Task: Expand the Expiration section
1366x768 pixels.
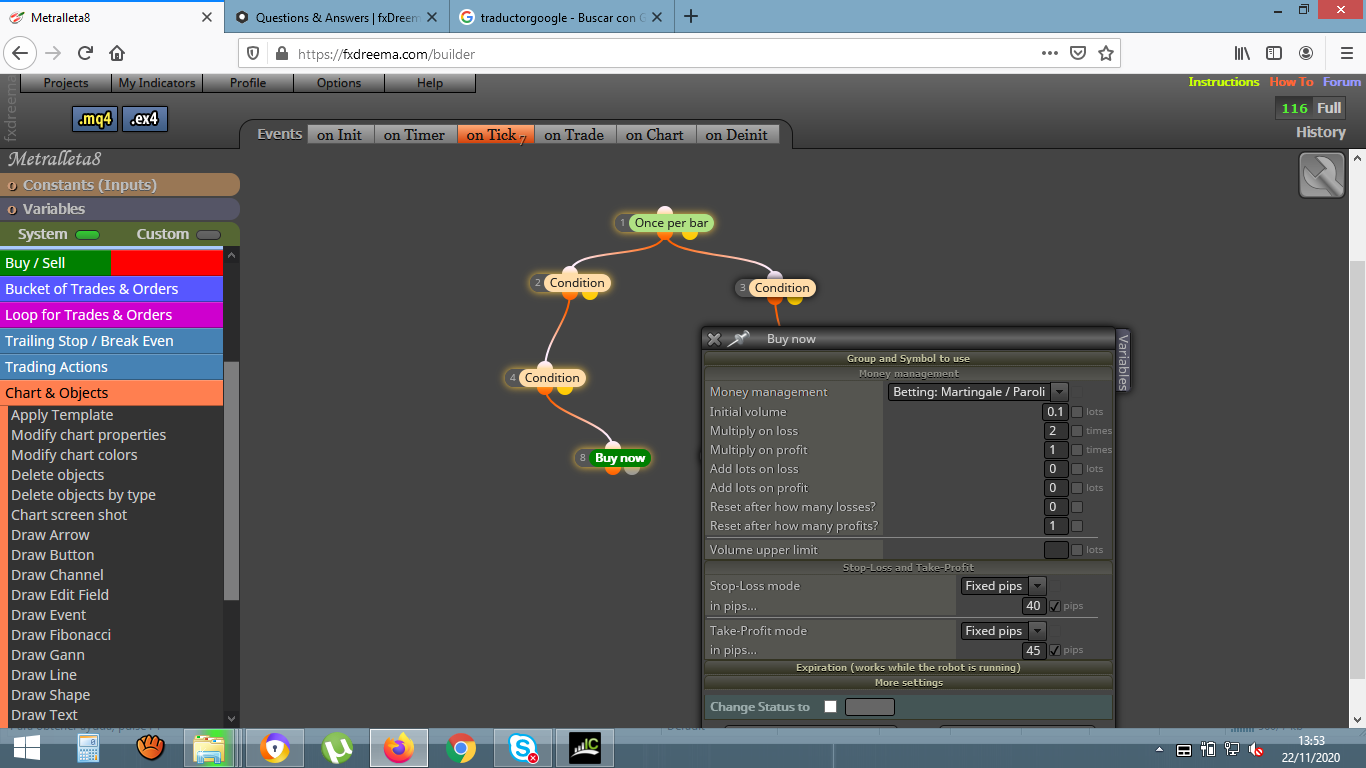Action: 908,667
